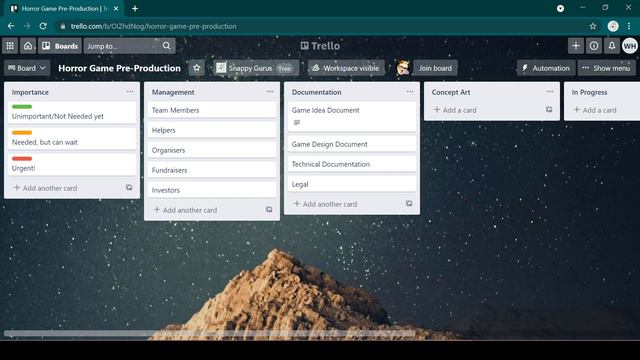The width and height of the screenshot is (640, 360).
Task: Click the red label on Urgent card
Action: point(22,158)
